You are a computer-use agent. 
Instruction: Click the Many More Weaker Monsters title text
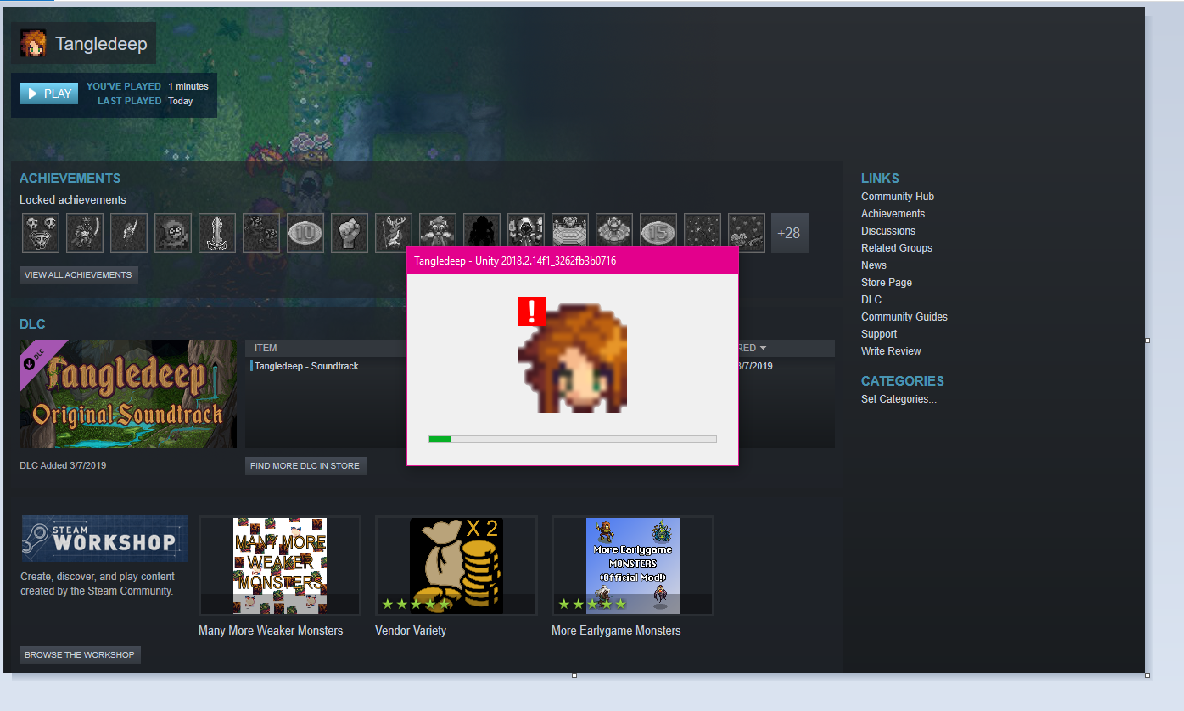(x=270, y=630)
